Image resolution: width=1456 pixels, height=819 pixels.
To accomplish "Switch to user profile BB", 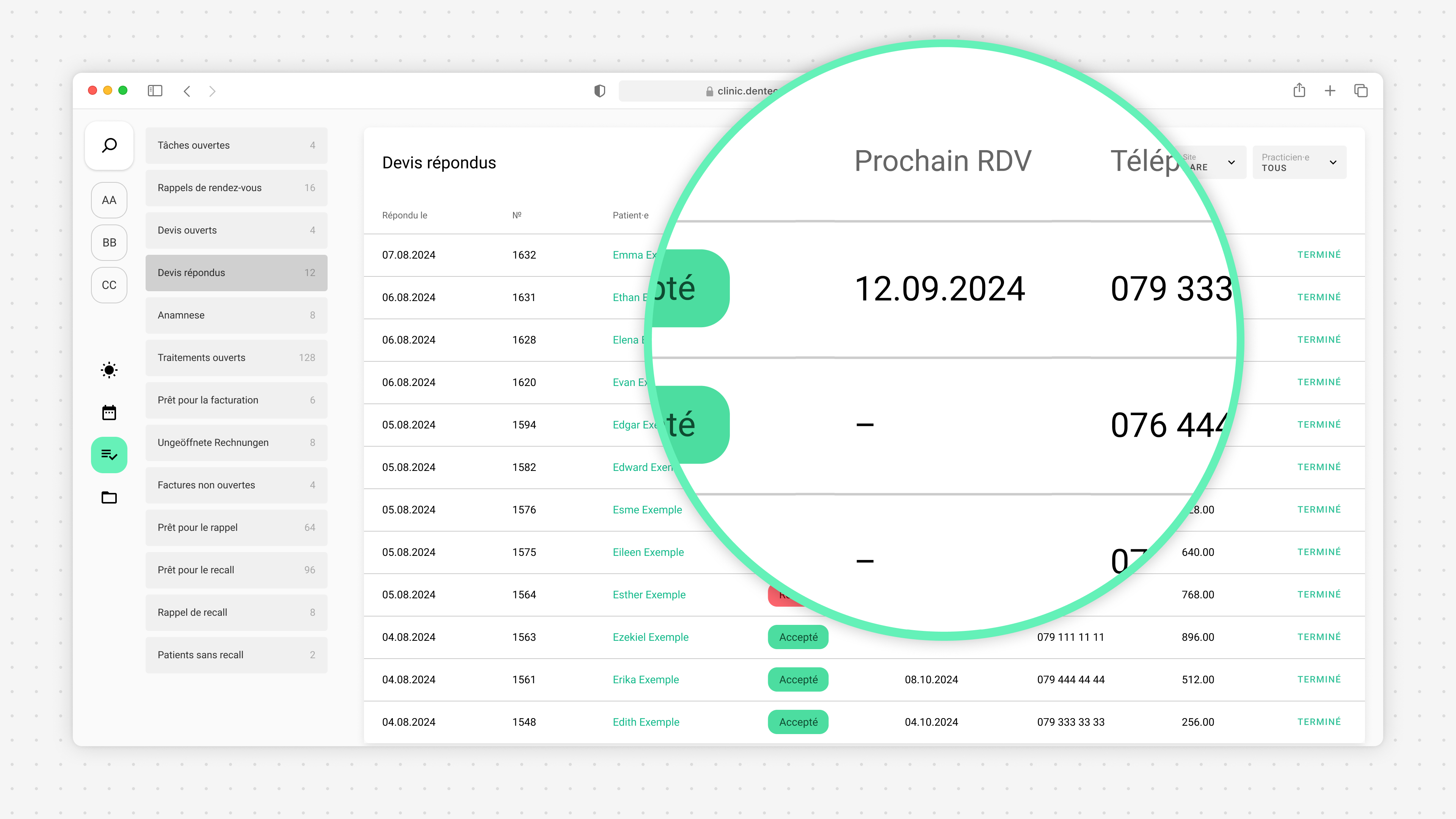I will pyautogui.click(x=109, y=243).
